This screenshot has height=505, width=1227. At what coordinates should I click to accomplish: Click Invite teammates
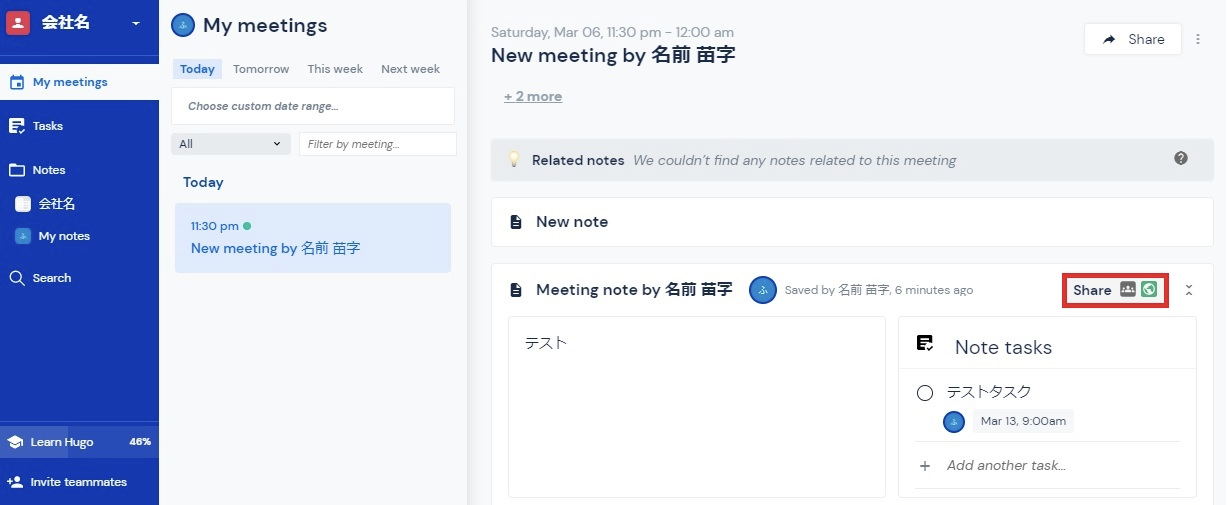click(79, 482)
